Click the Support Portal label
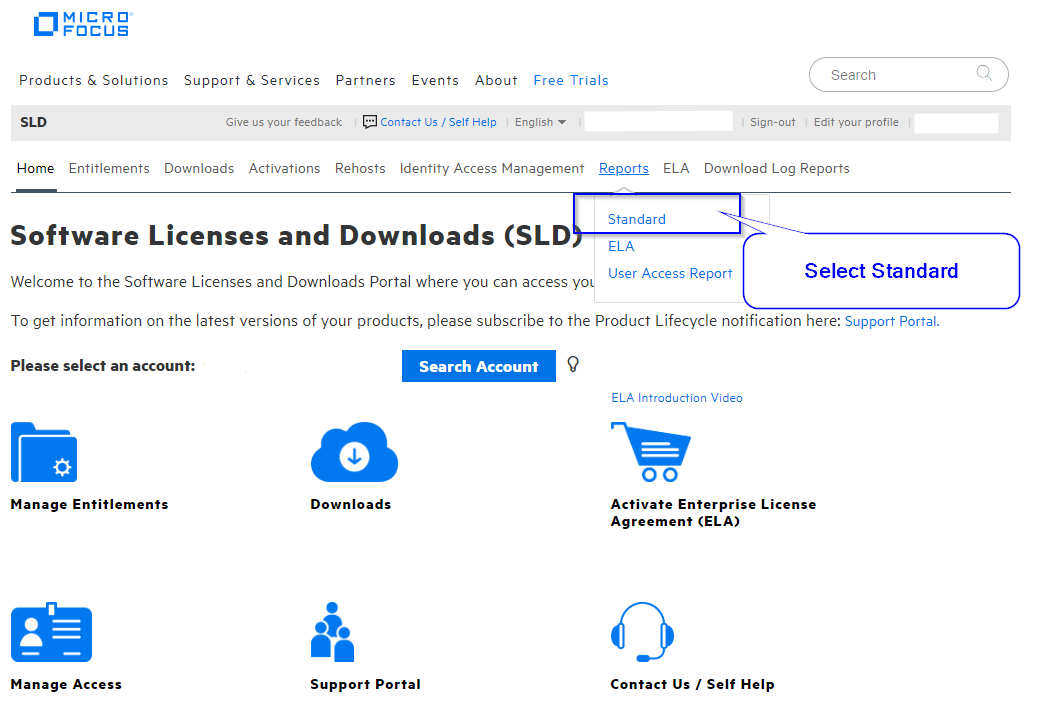The width and height of the screenshot is (1037, 713). 365,684
